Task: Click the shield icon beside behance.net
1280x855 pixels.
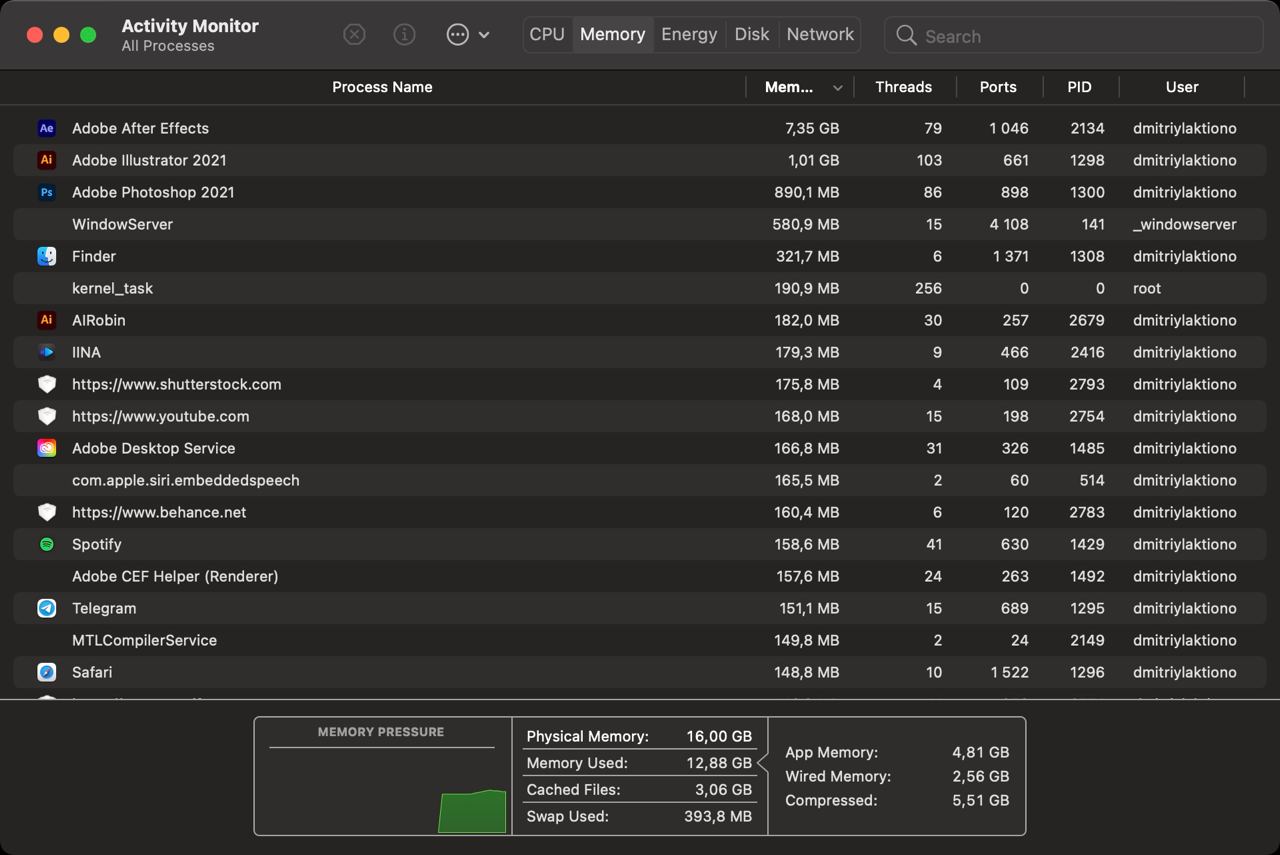Action: pos(46,512)
